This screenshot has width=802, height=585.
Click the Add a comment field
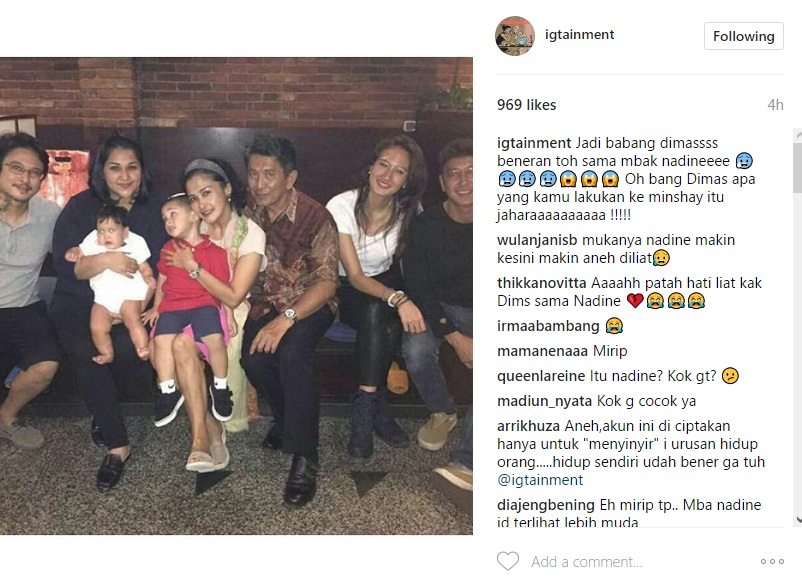tap(587, 561)
